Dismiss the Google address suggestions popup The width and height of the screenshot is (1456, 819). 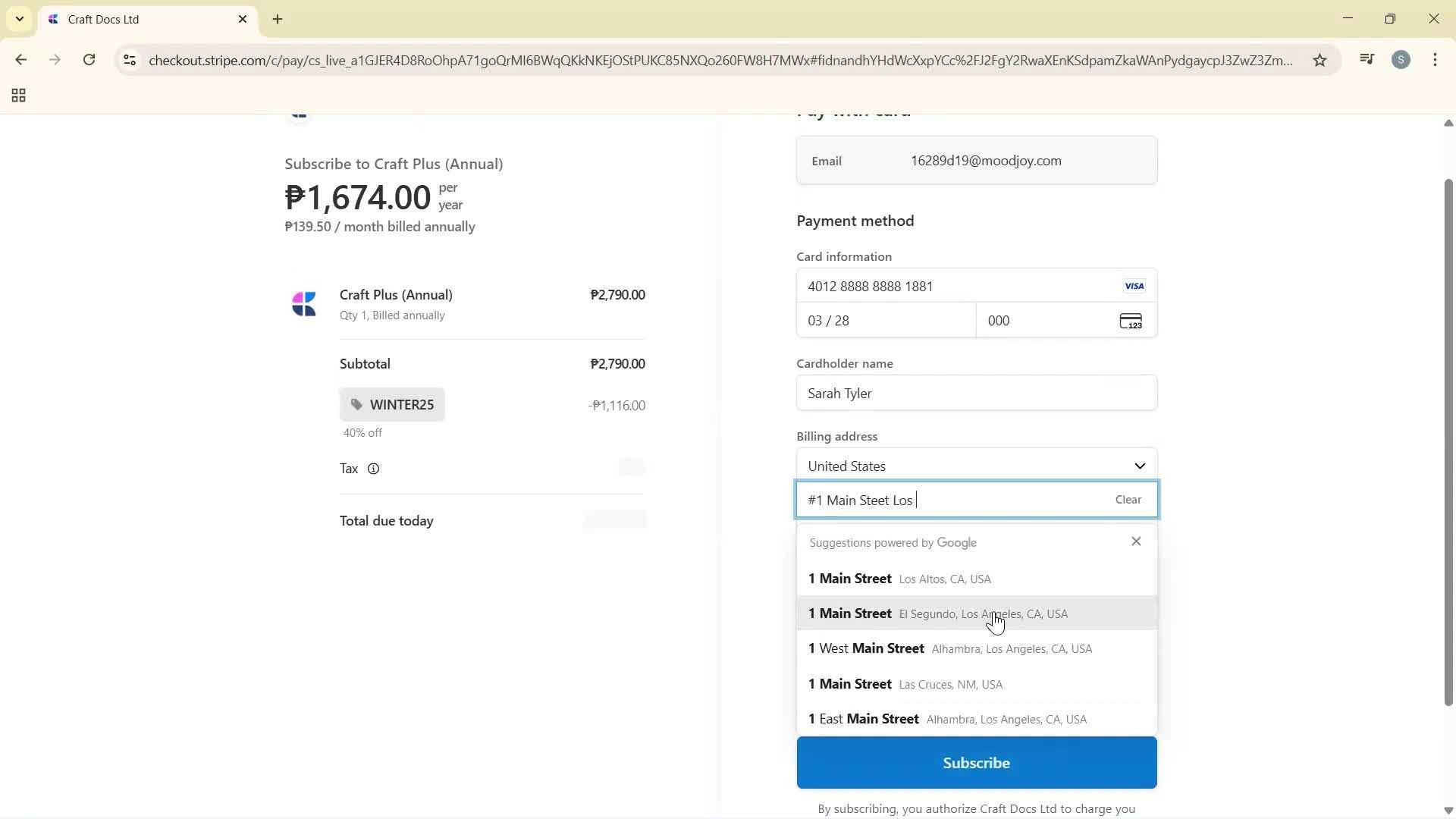click(x=1136, y=541)
